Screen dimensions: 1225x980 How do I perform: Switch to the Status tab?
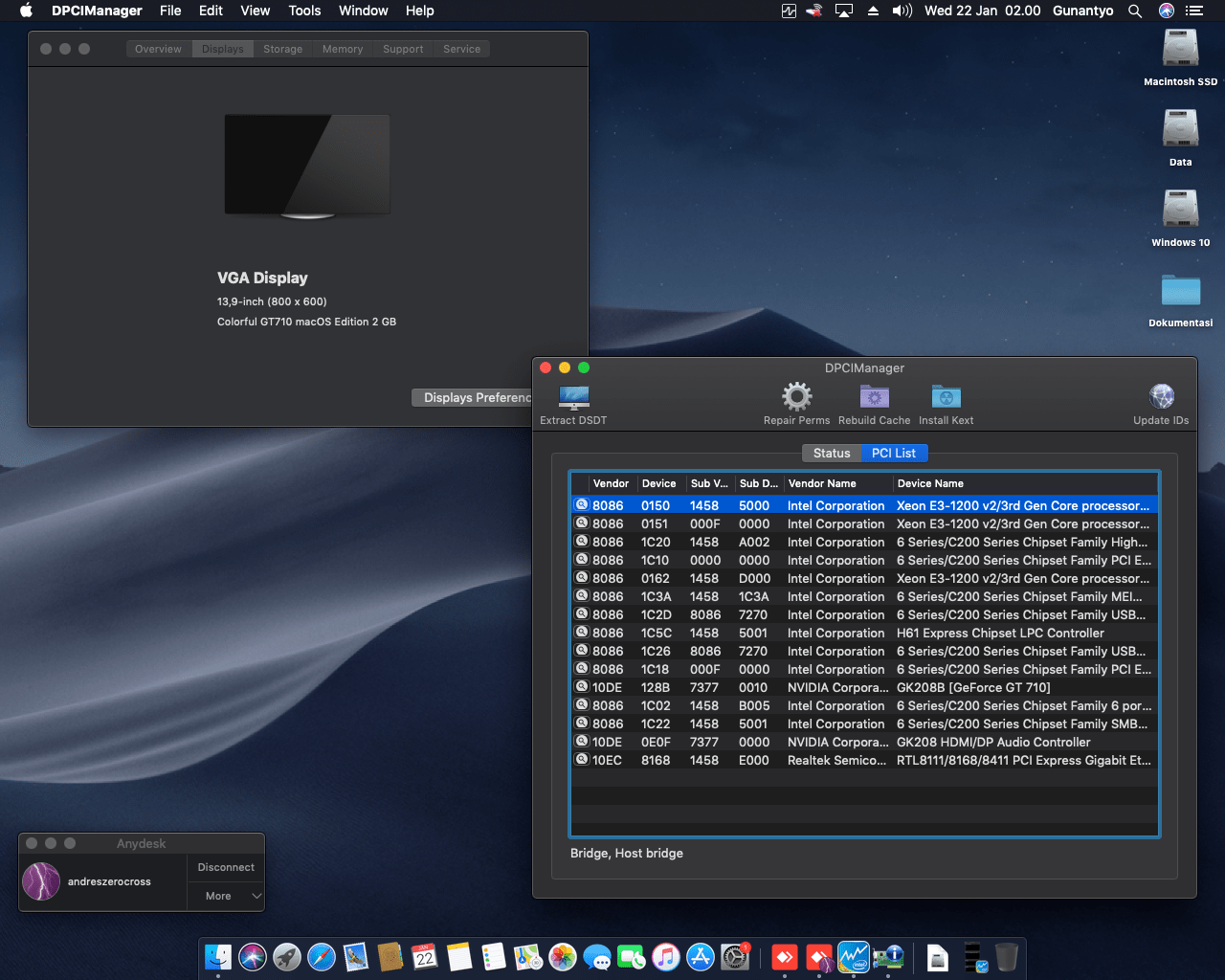pyautogui.click(x=831, y=454)
